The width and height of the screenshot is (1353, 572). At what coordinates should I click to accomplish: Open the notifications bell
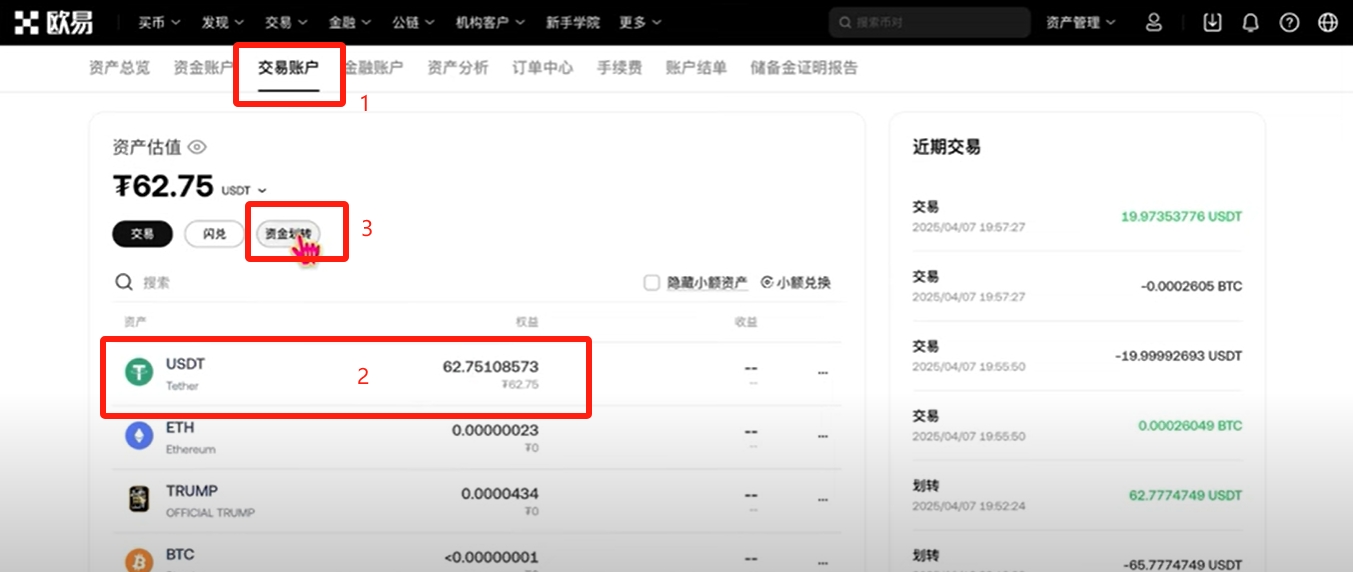[x=1250, y=22]
